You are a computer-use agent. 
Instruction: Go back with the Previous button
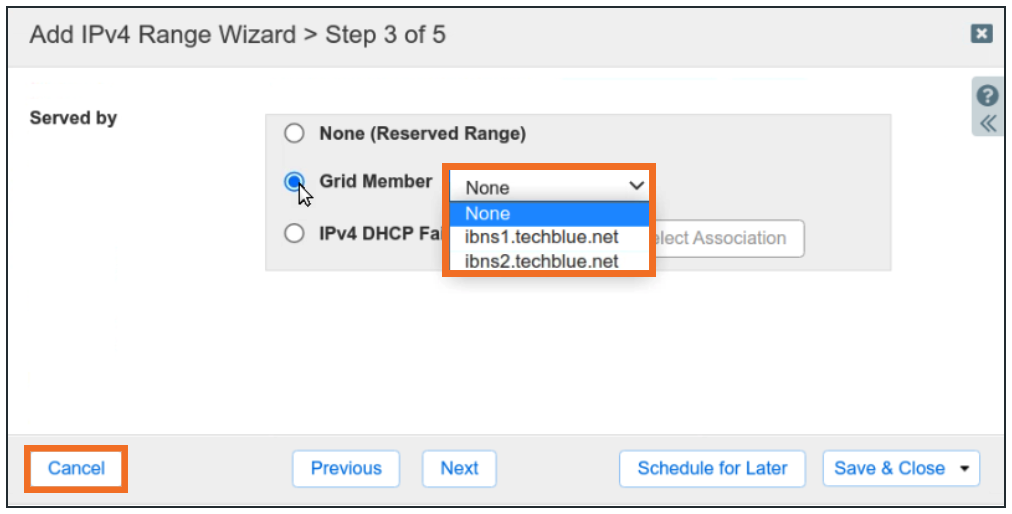coord(346,468)
